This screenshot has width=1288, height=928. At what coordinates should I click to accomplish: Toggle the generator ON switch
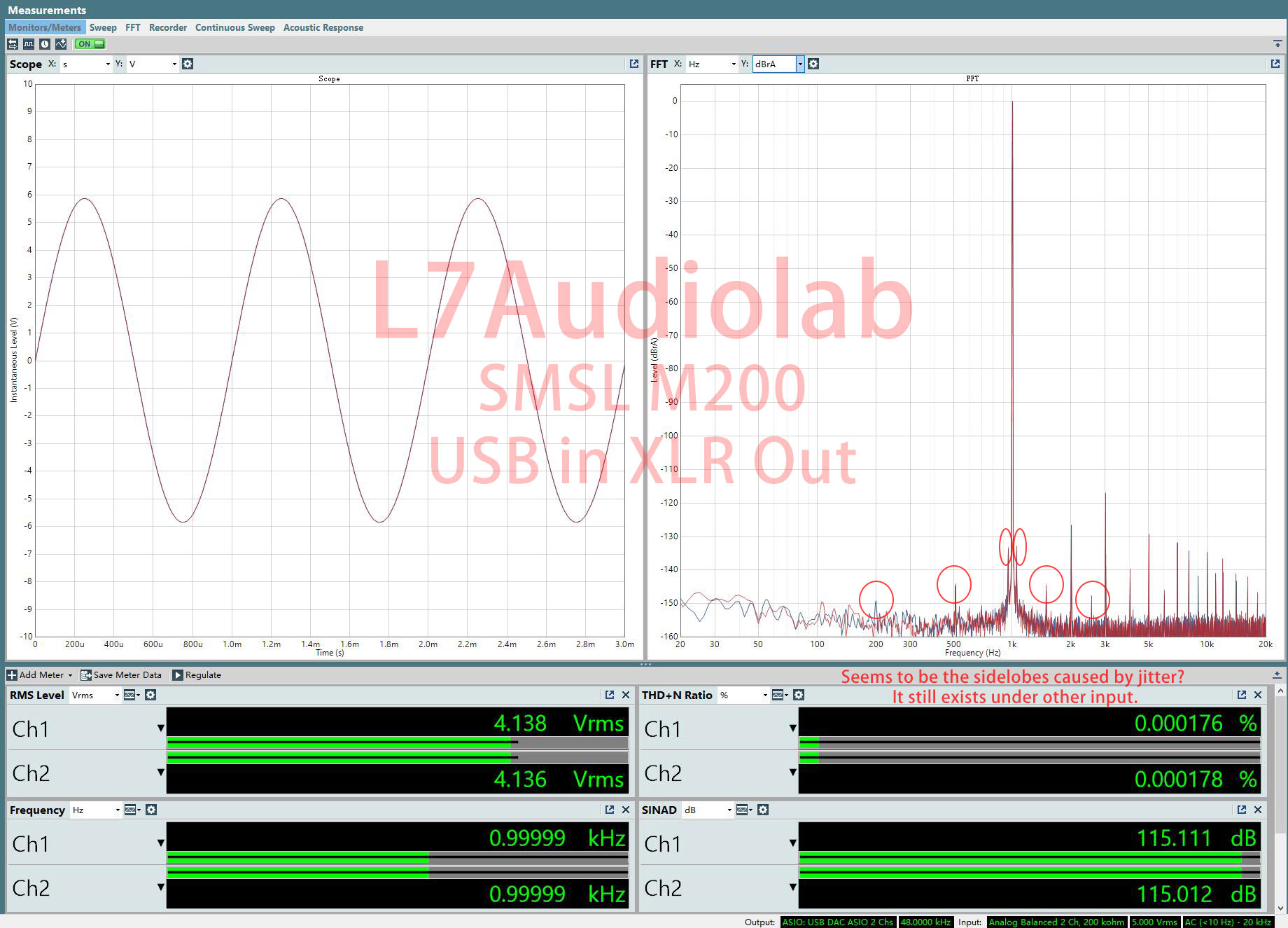point(90,44)
